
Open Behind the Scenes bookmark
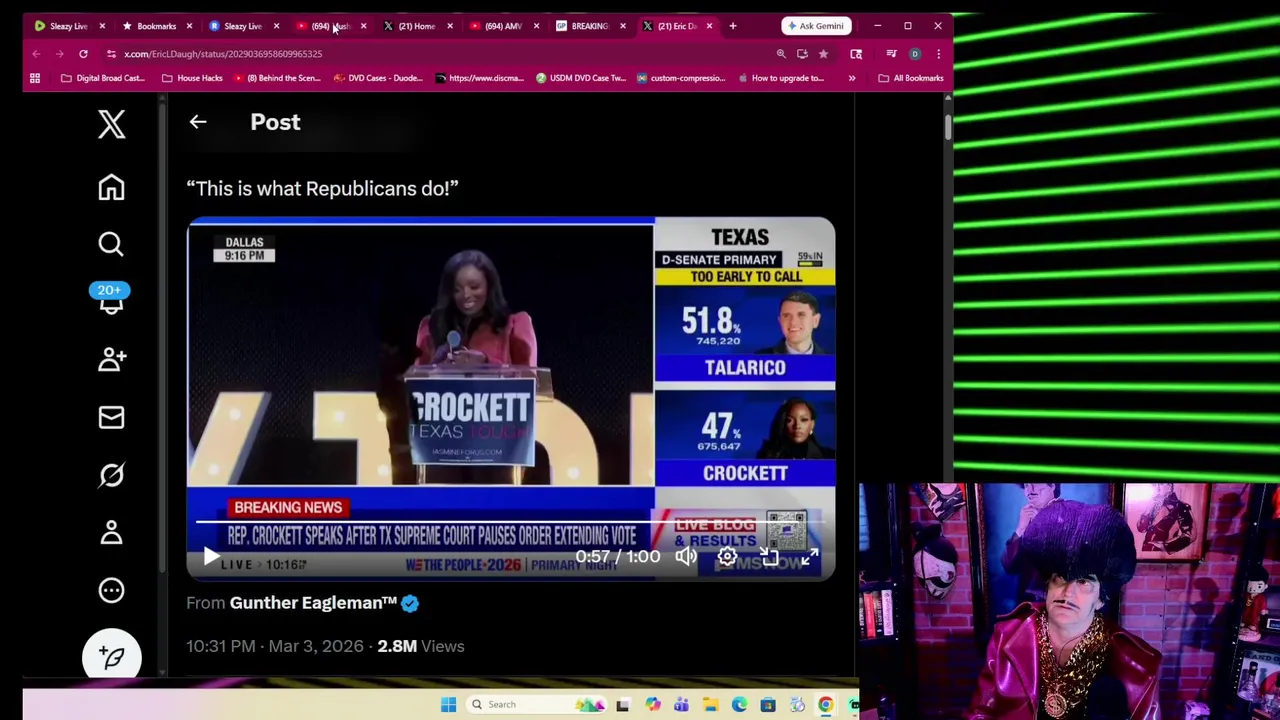(x=277, y=78)
